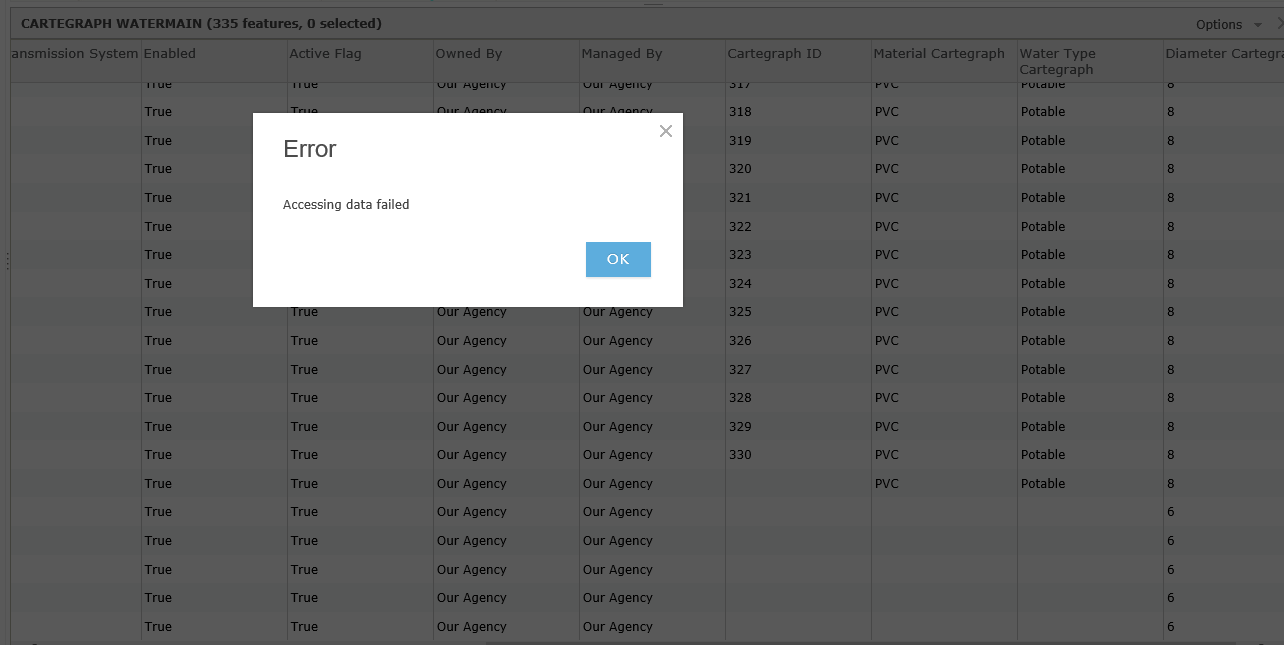
Task: Click the arrow beside Options
Action: [1258, 25]
